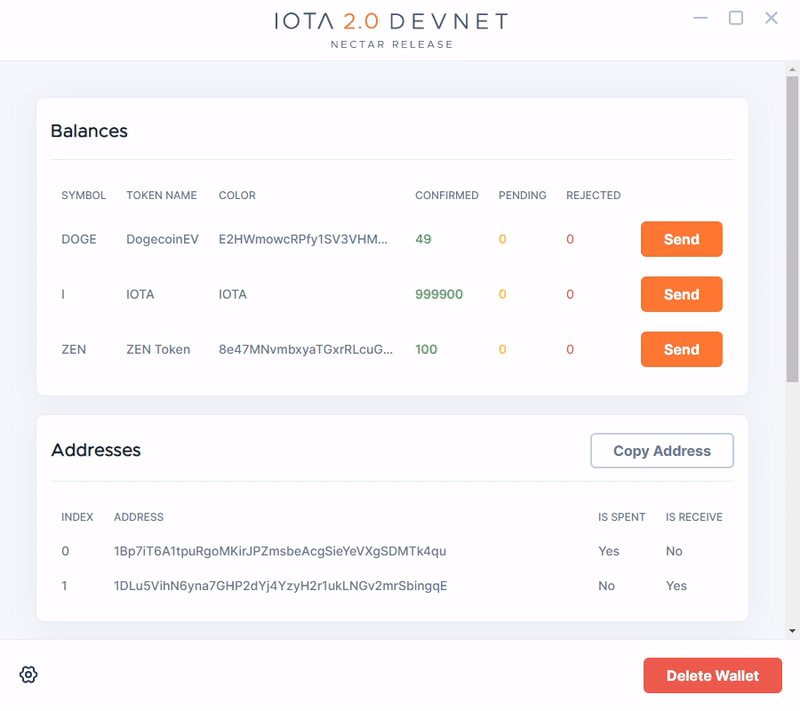Click Send for the DogecoinEV token

pyautogui.click(x=681, y=240)
